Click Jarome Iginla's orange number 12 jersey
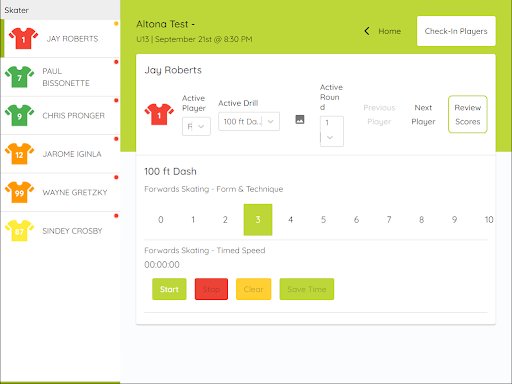512x384 pixels. (x=19, y=154)
